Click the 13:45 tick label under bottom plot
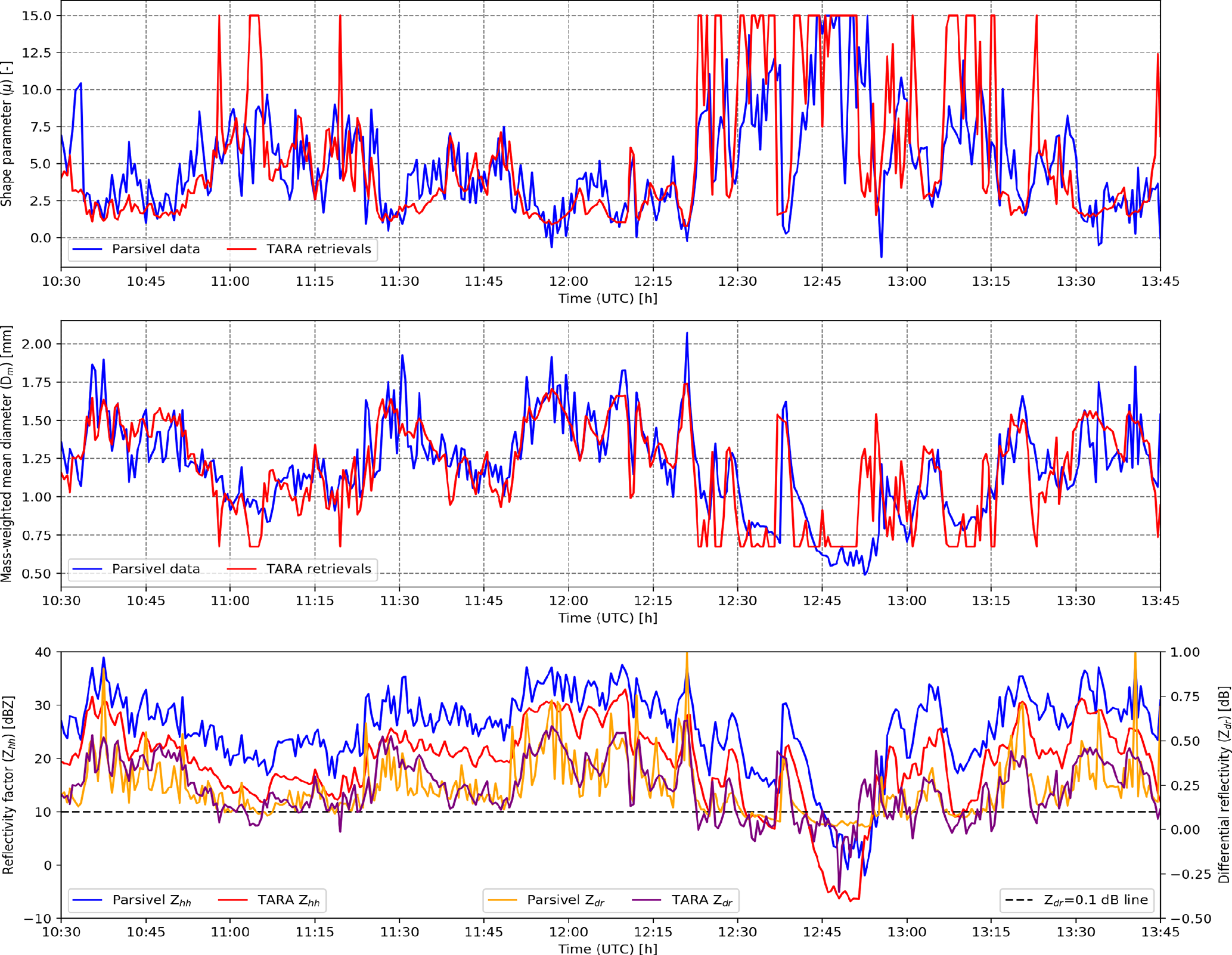 (1159, 932)
